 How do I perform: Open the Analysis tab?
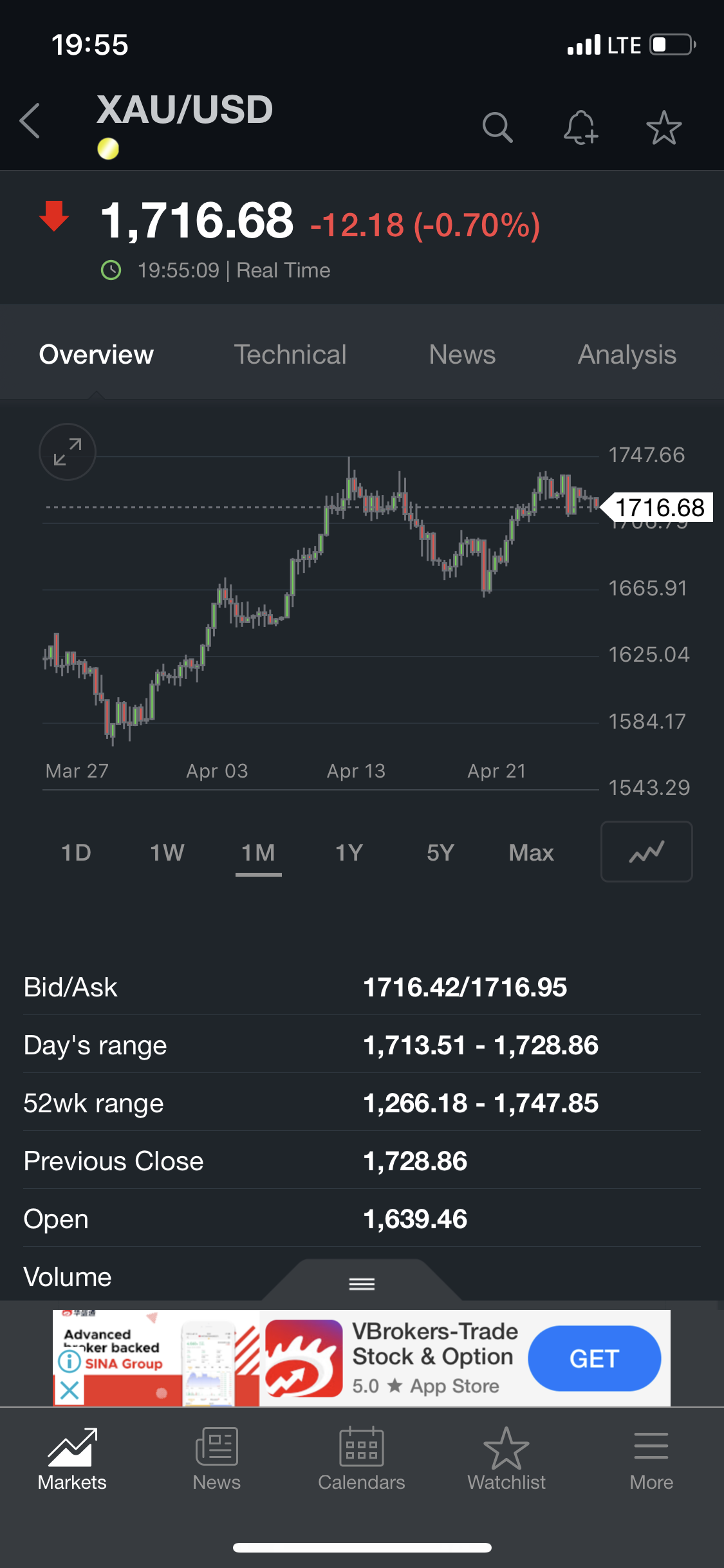(626, 355)
